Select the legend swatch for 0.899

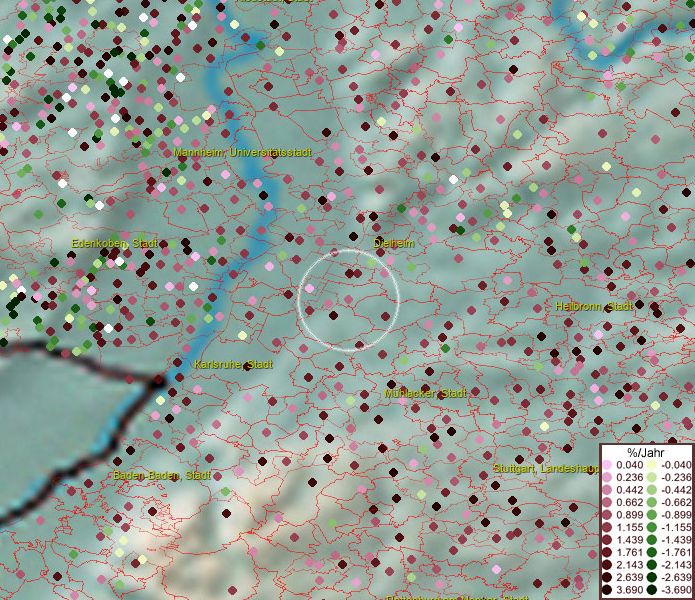tap(607, 515)
